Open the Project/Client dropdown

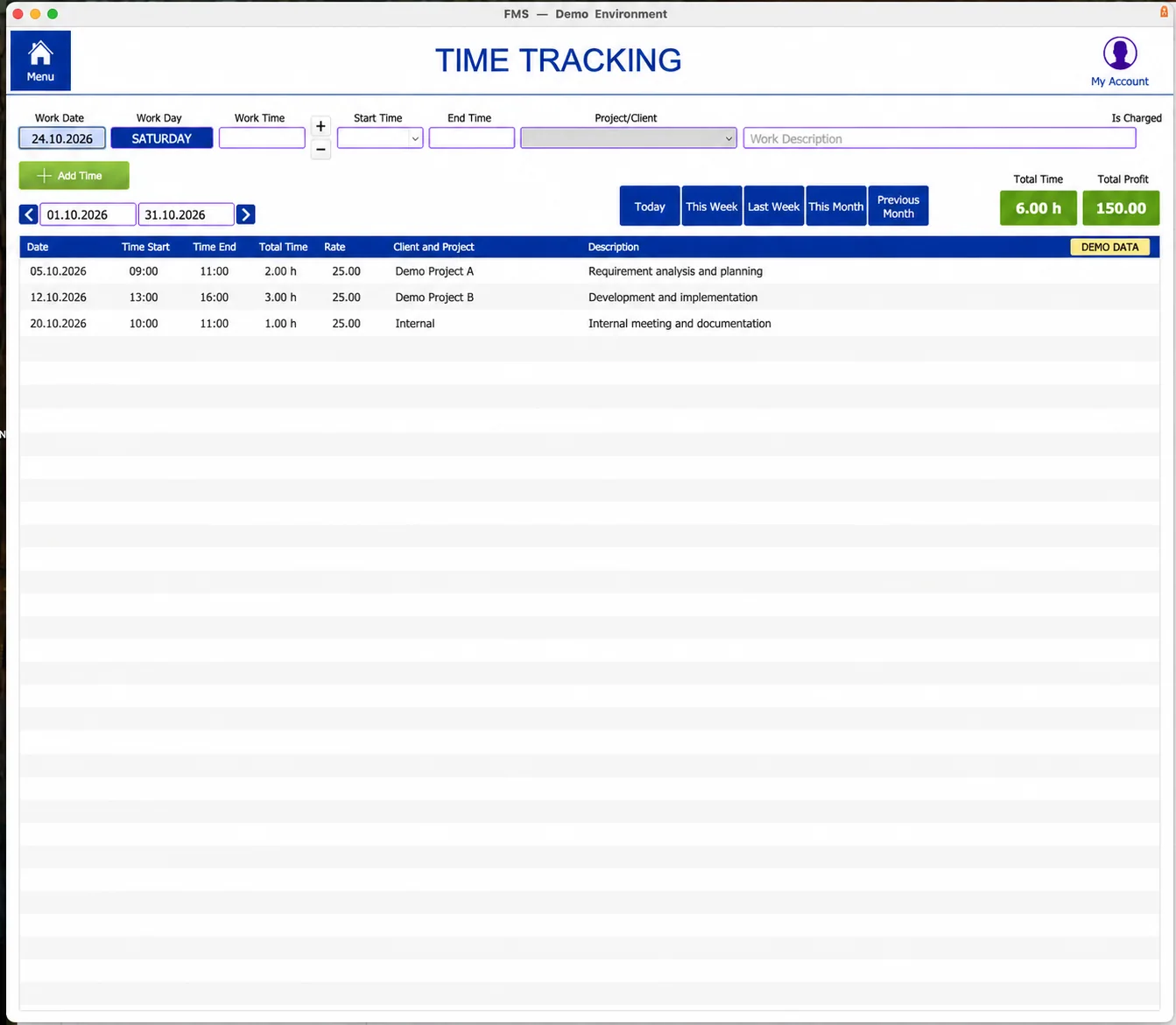pyautogui.click(x=629, y=138)
